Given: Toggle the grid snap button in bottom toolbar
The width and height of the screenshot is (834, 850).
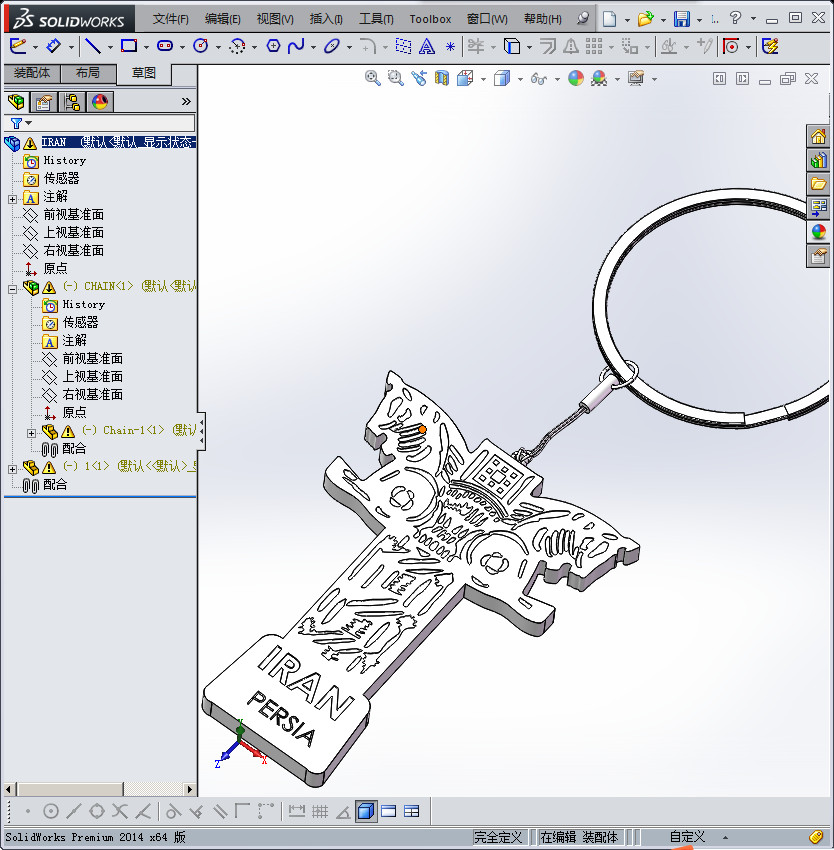Looking at the screenshot, I should [x=320, y=812].
